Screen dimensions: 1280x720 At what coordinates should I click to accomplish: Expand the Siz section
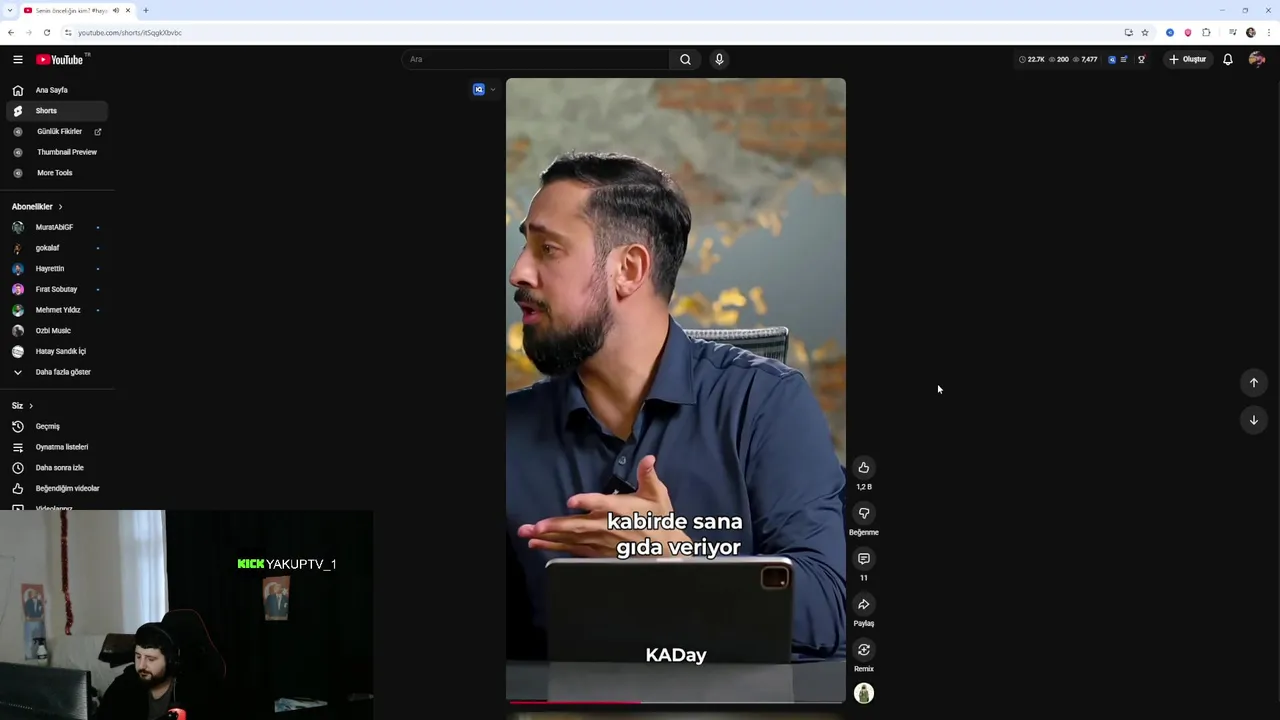pos(22,405)
